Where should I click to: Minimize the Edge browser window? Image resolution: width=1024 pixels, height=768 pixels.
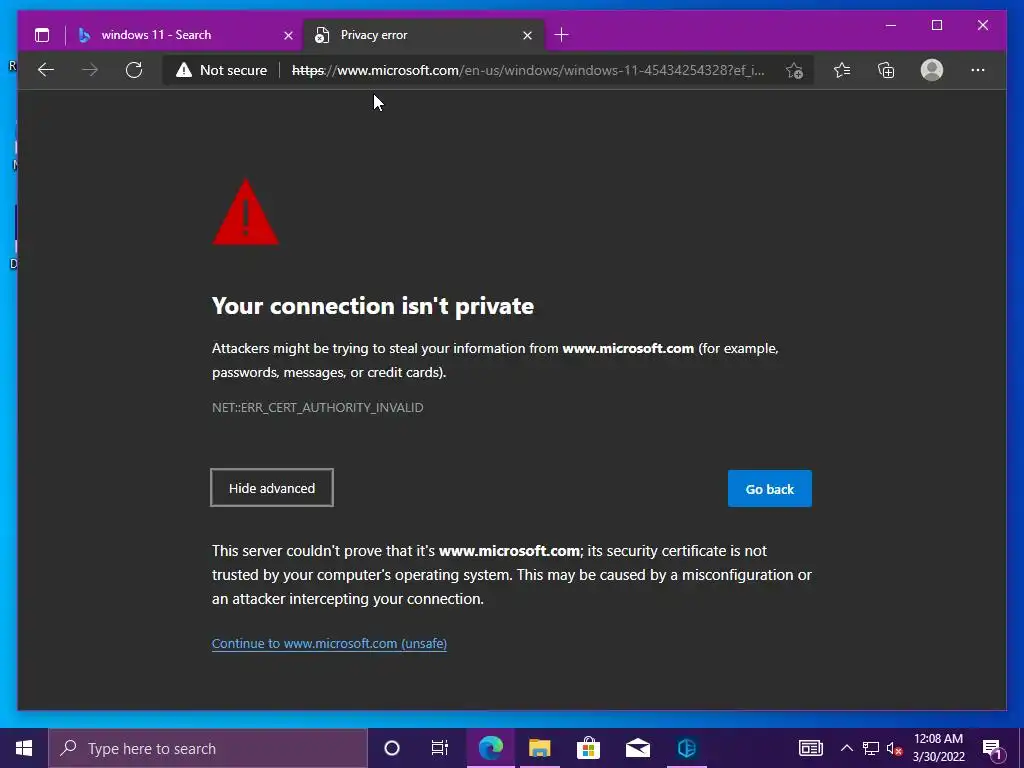click(x=891, y=25)
